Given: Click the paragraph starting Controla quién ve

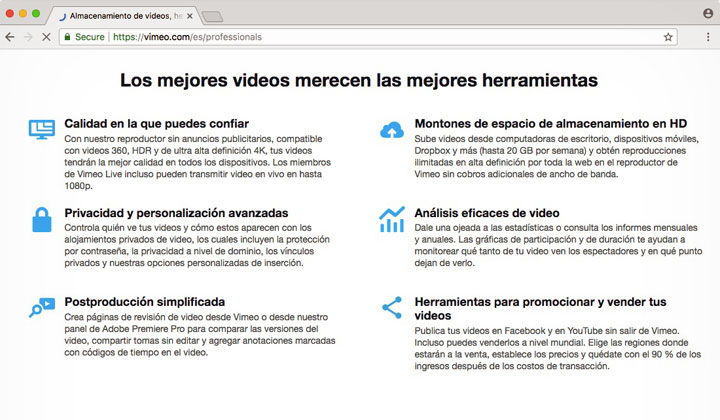Looking at the screenshot, I should click(197, 245).
